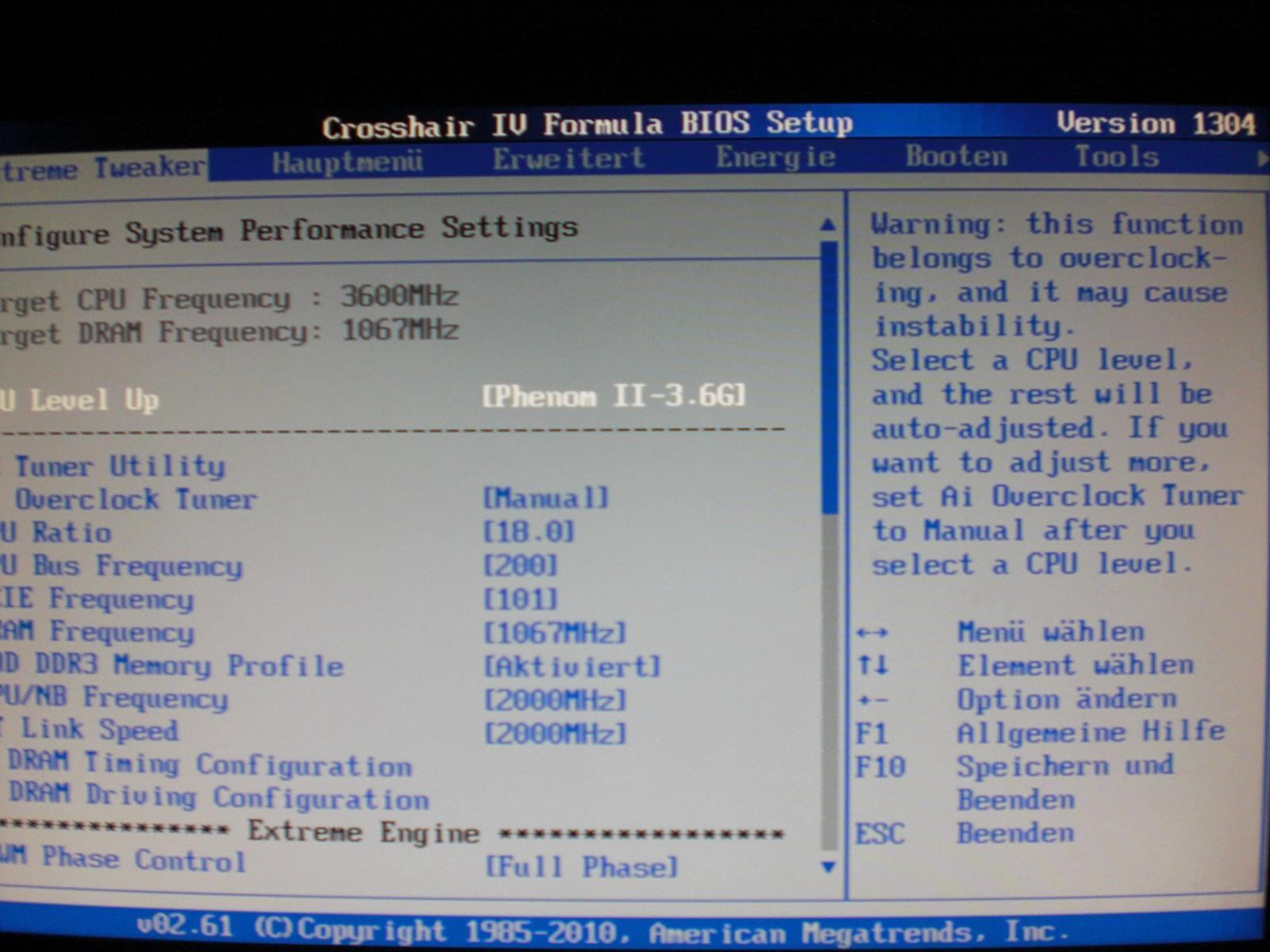Select the CPU Level Up label

pos(79,399)
